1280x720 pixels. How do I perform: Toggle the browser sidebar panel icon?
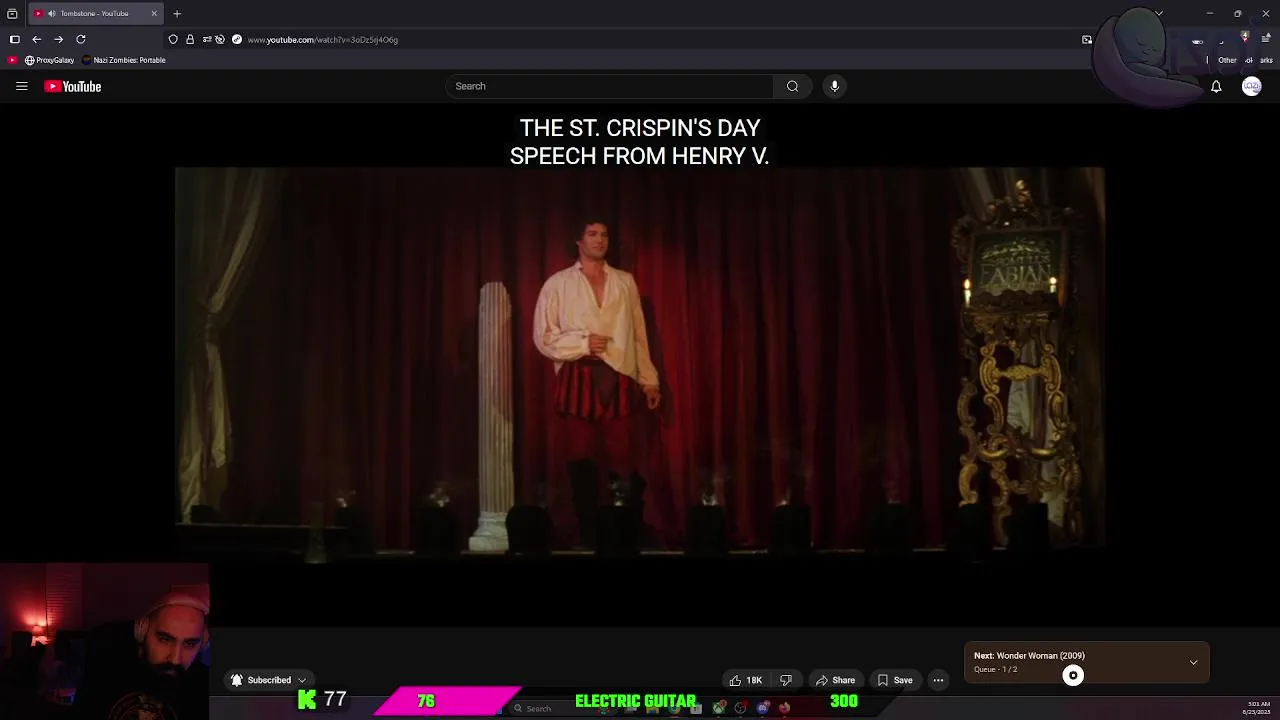(x=14, y=39)
